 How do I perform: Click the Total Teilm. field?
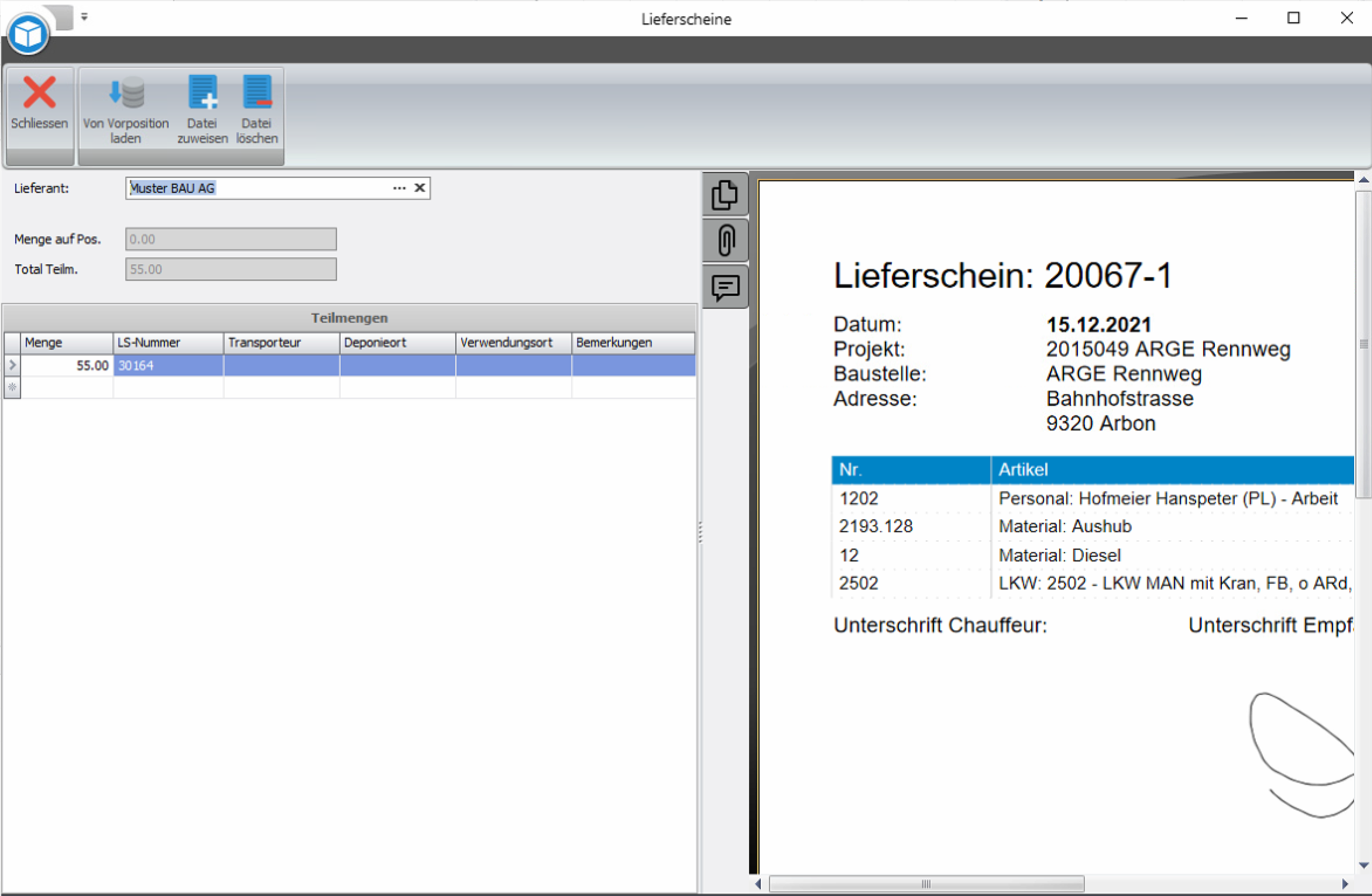point(231,270)
